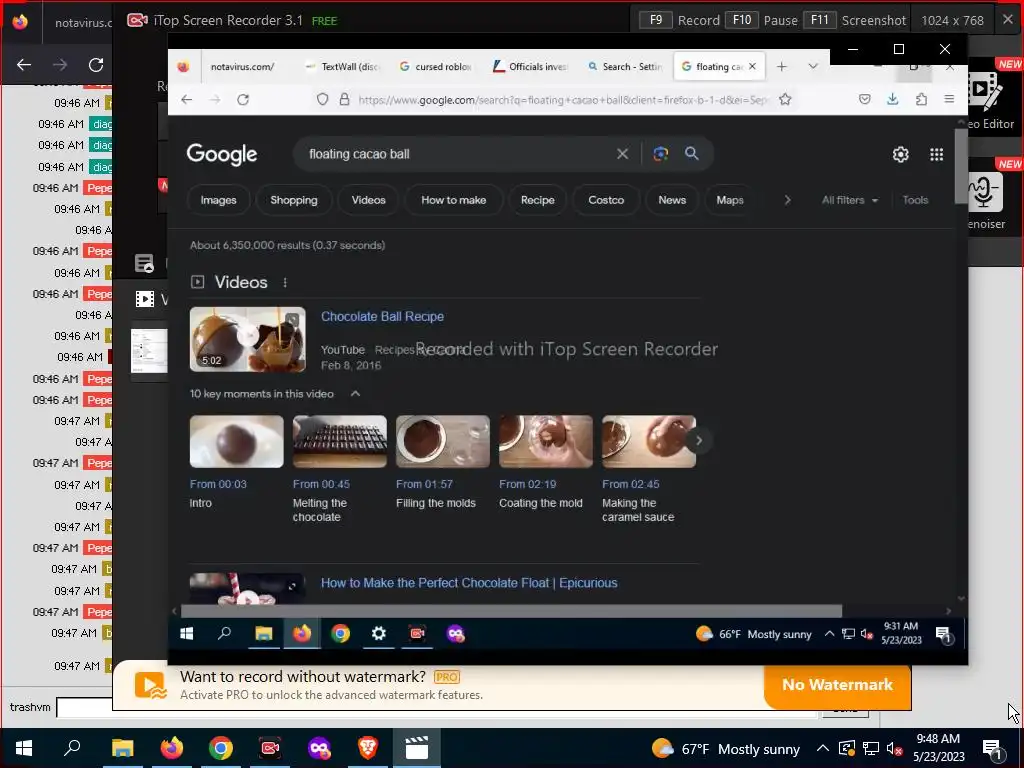Image resolution: width=1024 pixels, height=768 pixels.
Task: Reload page in background Firefox window
Action: [96, 65]
